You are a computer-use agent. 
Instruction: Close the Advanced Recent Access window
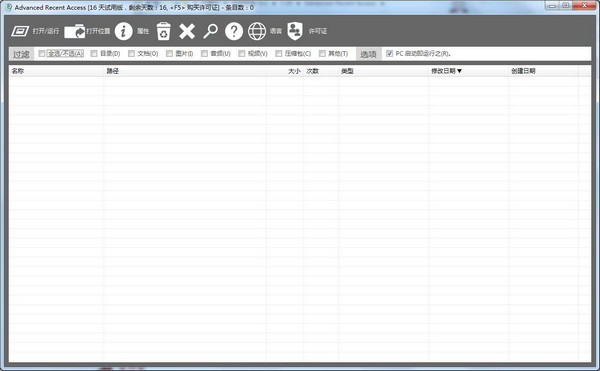point(585,6)
